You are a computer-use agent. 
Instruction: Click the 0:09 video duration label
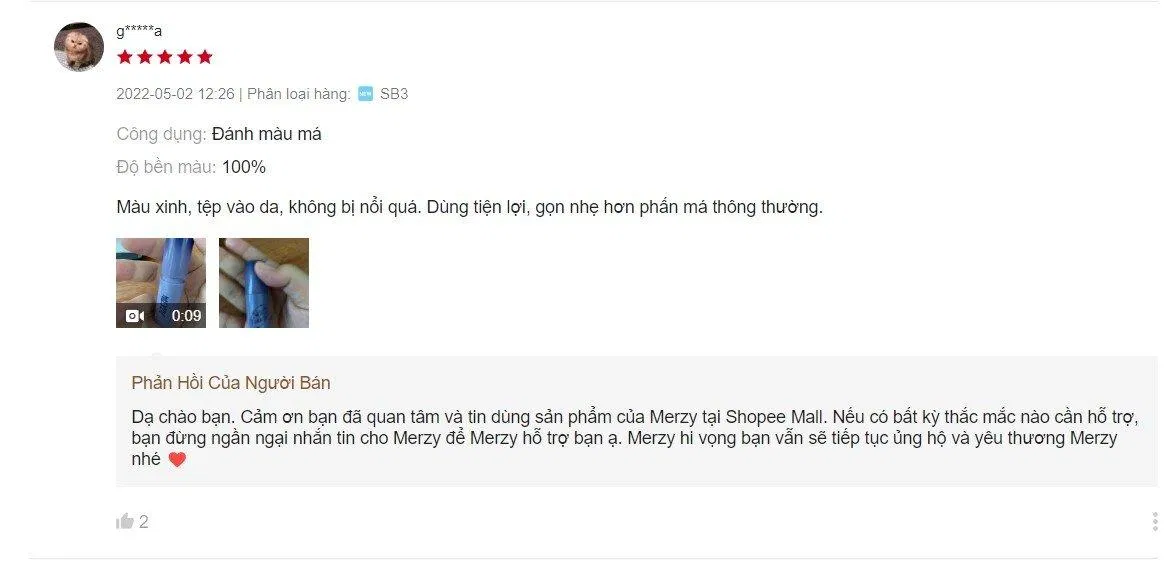[187, 316]
